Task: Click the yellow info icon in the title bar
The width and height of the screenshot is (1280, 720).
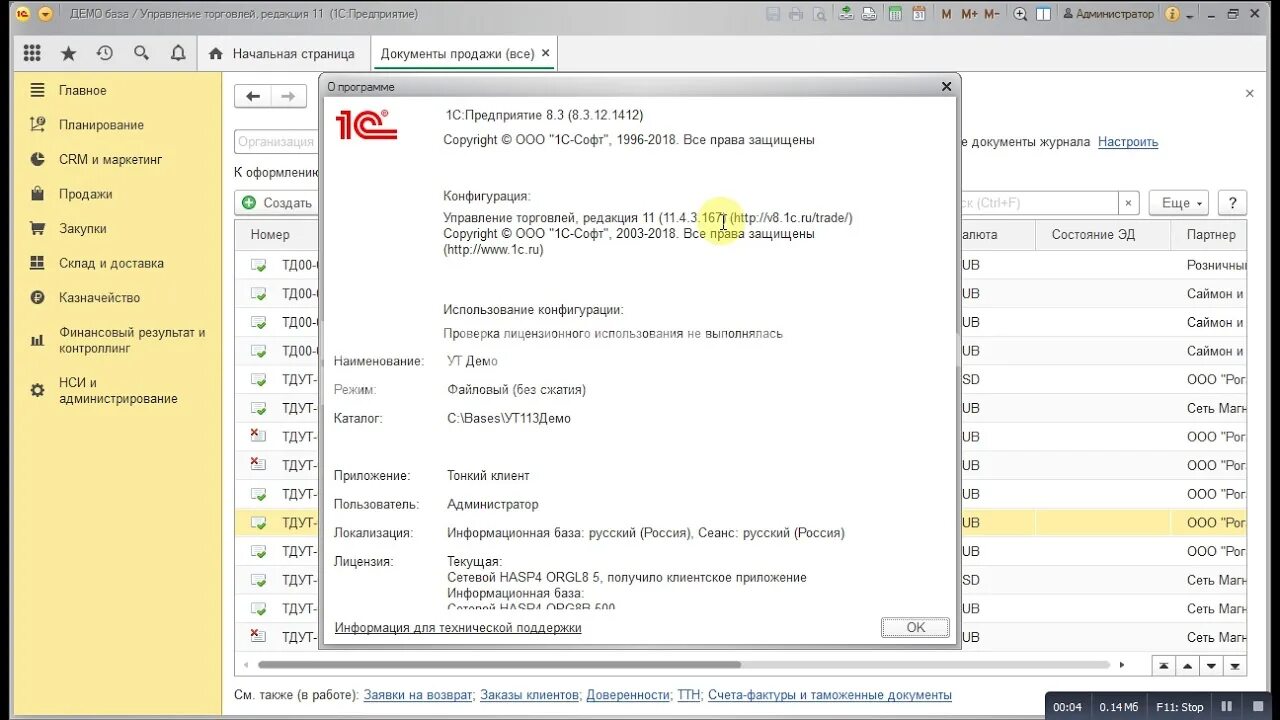Action: 1172,14
